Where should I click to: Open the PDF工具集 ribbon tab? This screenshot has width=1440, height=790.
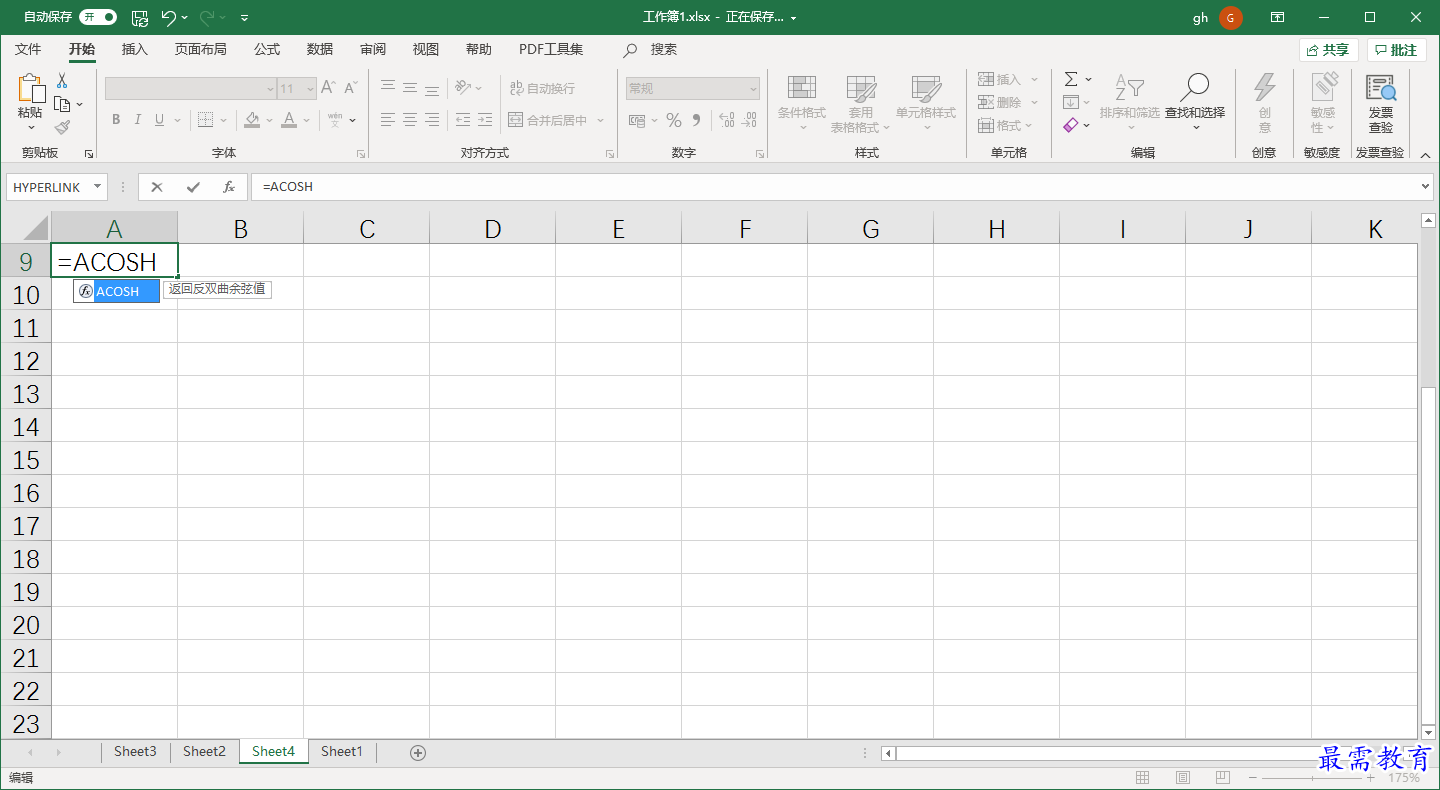pyautogui.click(x=551, y=49)
